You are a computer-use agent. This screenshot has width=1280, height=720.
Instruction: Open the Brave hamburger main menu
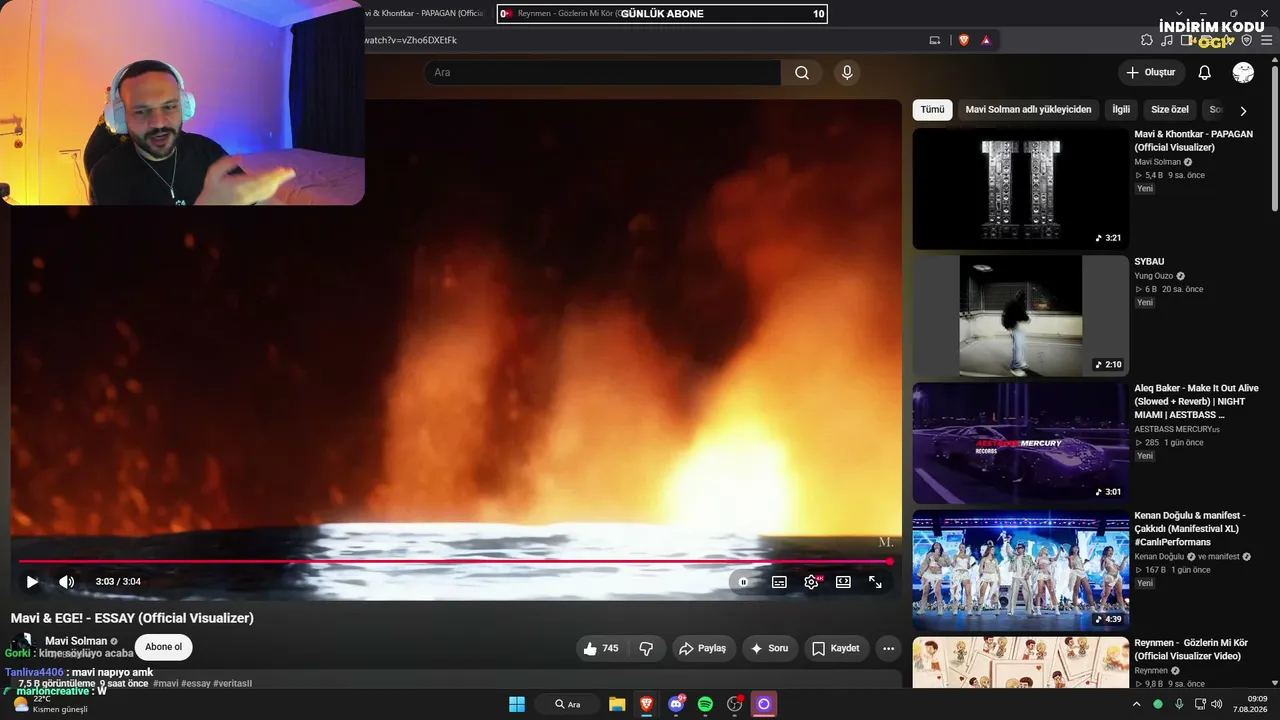tap(1266, 40)
